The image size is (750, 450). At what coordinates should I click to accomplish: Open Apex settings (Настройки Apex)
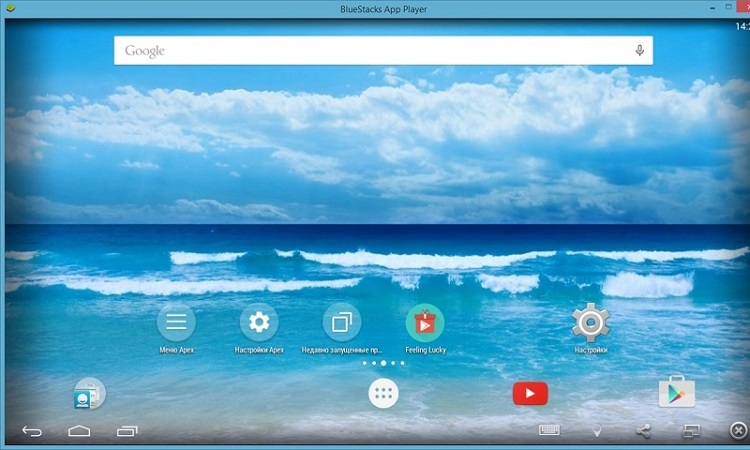[259, 322]
